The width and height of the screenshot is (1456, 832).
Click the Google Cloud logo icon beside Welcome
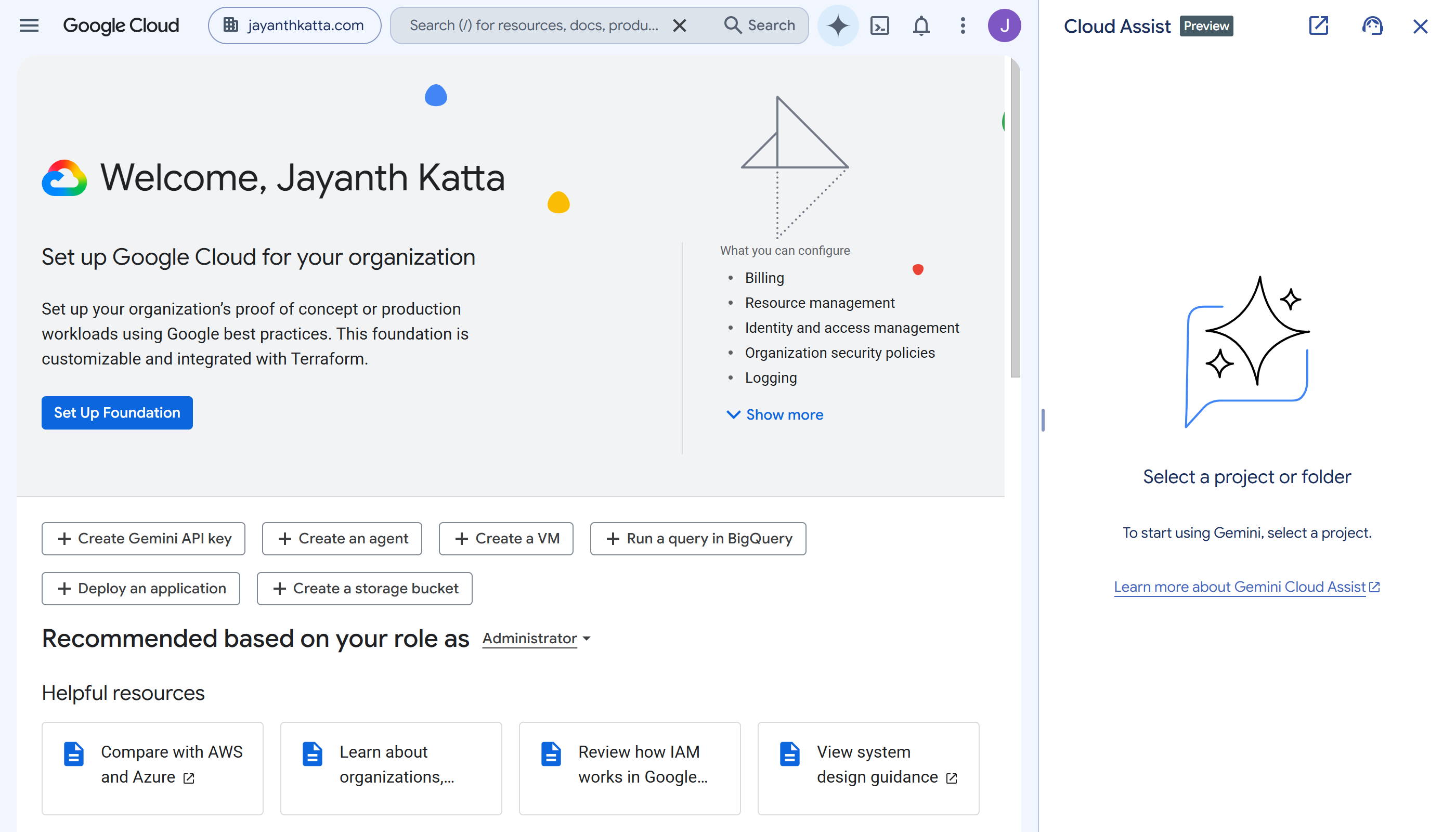[x=64, y=178]
